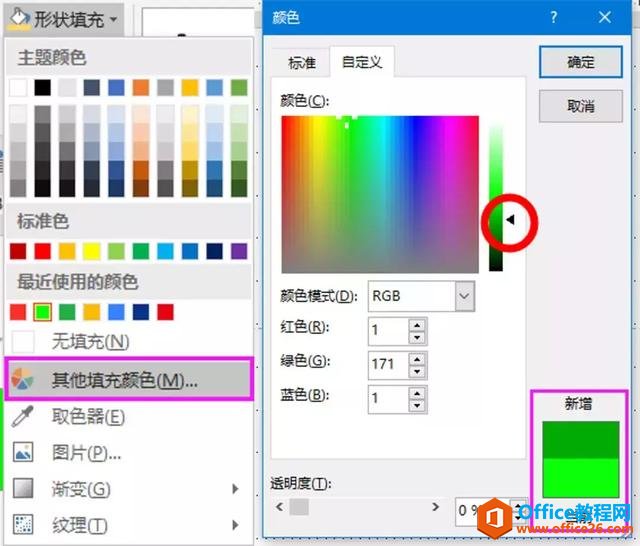Pick the black theme color swatch
The image size is (640, 546).
tap(42, 87)
